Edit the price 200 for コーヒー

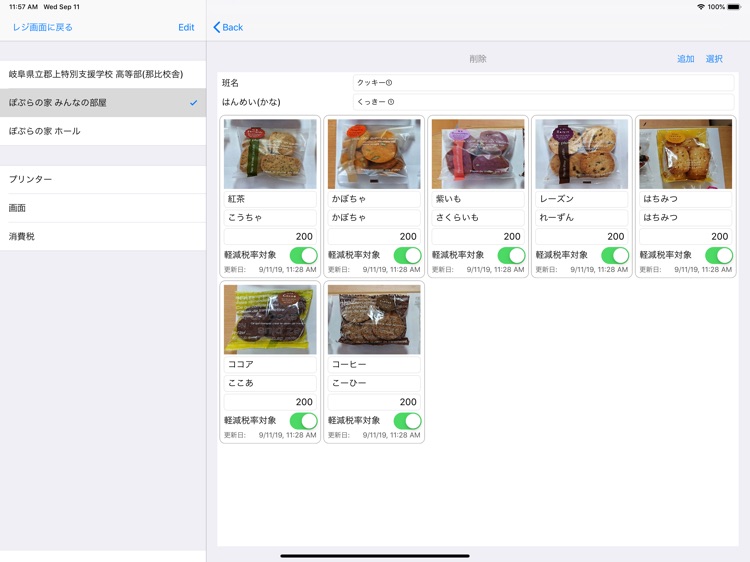(x=374, y=402)
